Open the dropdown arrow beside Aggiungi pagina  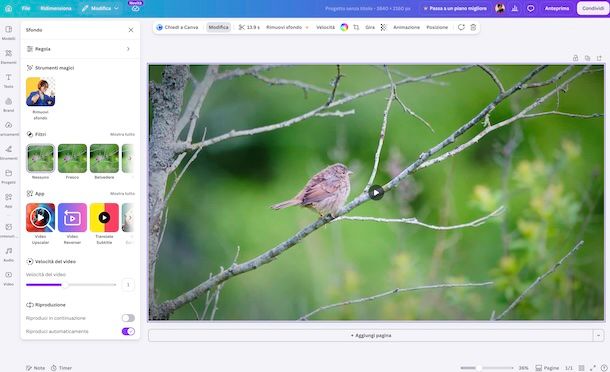598,335
